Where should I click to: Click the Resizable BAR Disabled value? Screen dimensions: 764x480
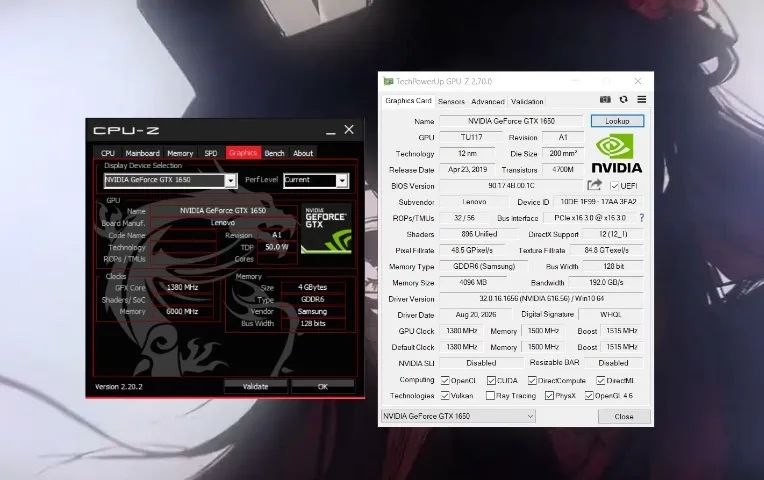[x=613, y=363]
